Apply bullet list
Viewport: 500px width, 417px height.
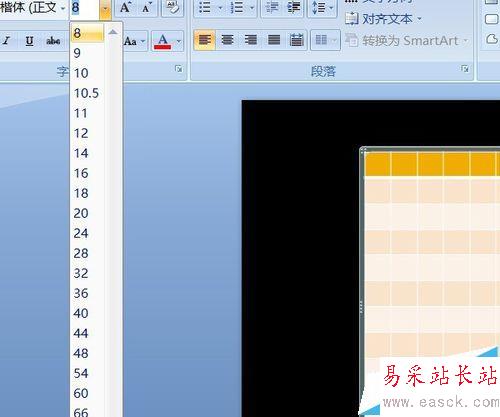click(205, 7)
